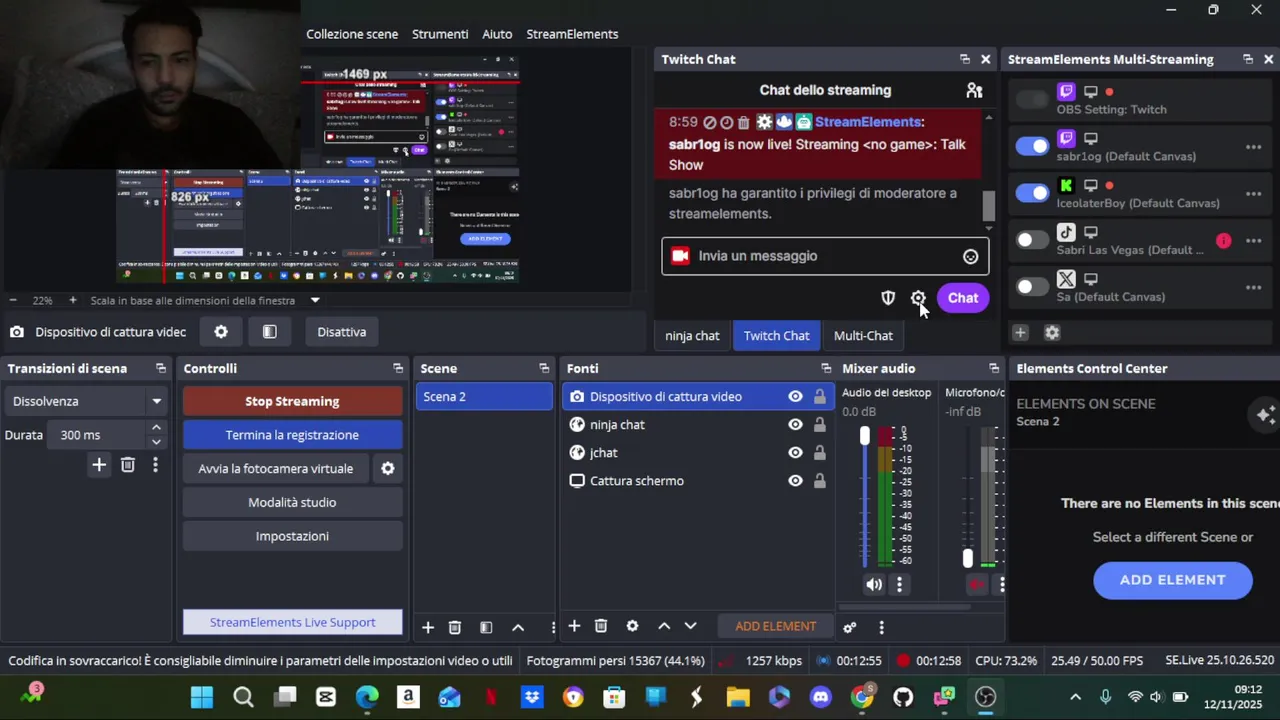Remove the selected scene
1280x720 pixels.
click(x=455, y=627)
